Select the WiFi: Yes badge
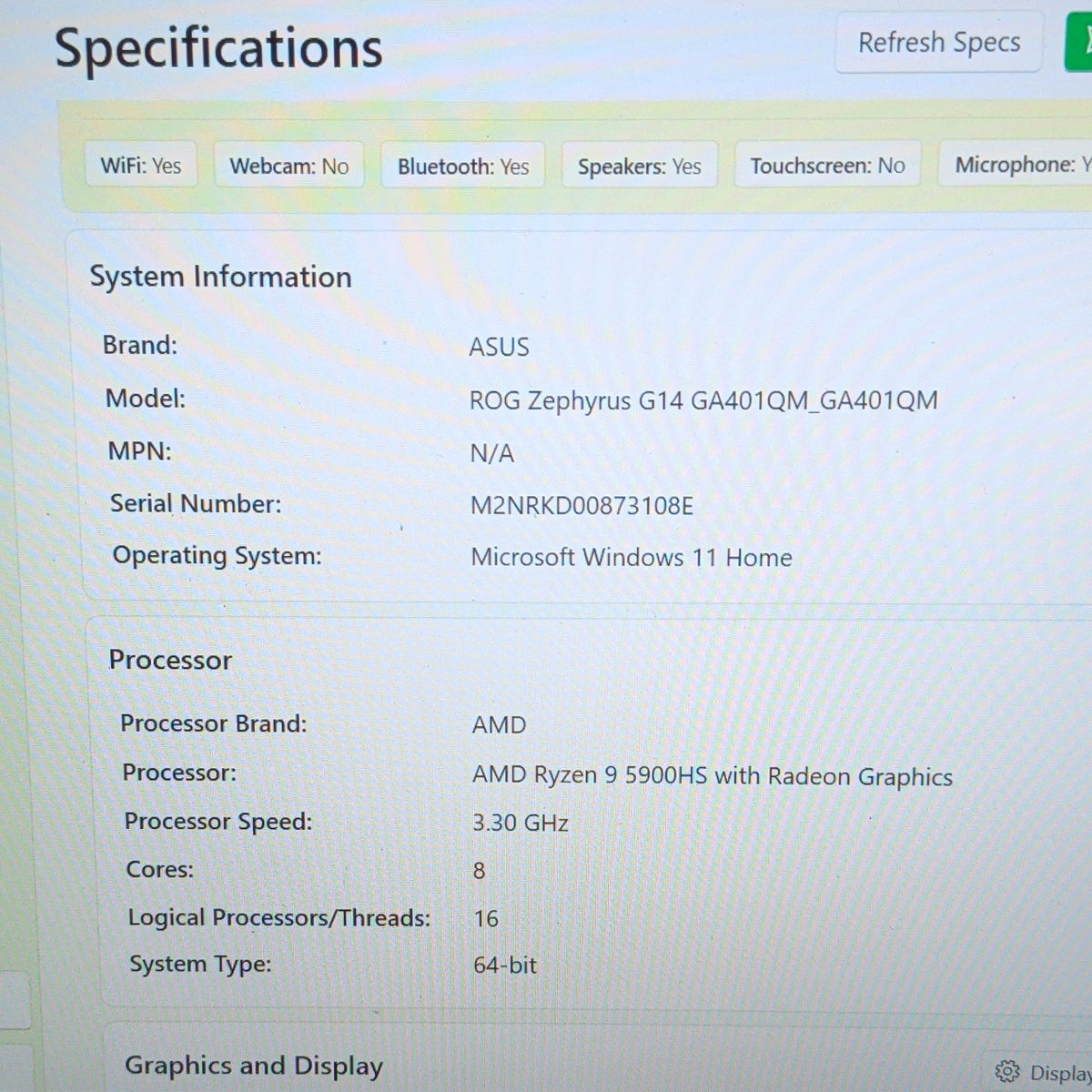The image size is (1092, 1092). point(141,166)
